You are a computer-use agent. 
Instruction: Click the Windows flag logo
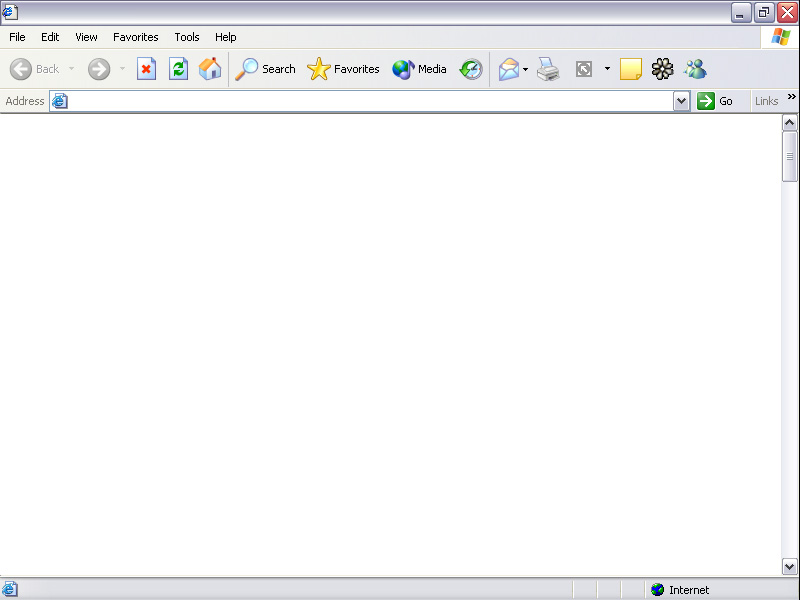click(781, 37)
